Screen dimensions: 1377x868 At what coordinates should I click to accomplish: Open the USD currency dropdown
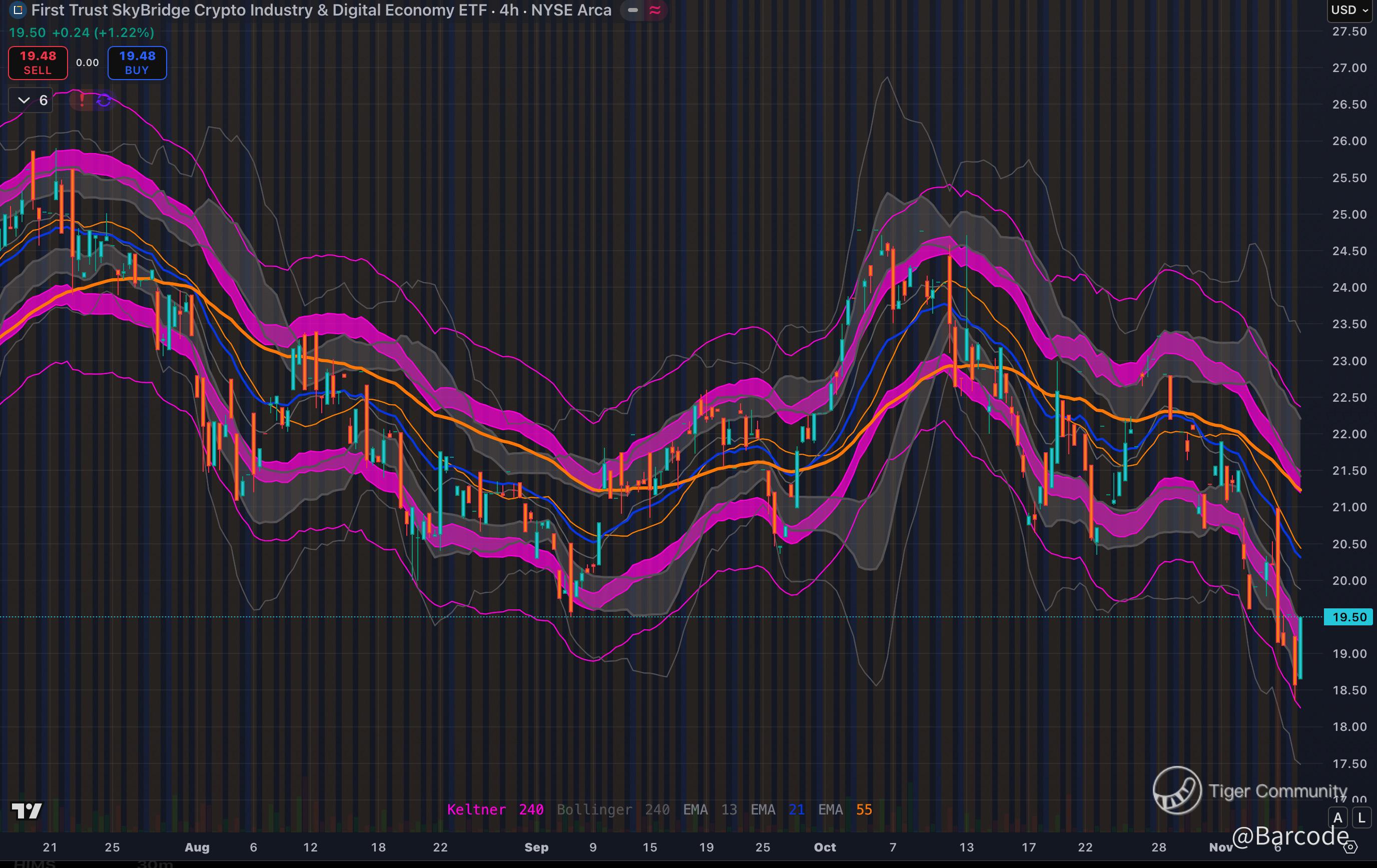pyautogui.click(x=1349, y=11)
